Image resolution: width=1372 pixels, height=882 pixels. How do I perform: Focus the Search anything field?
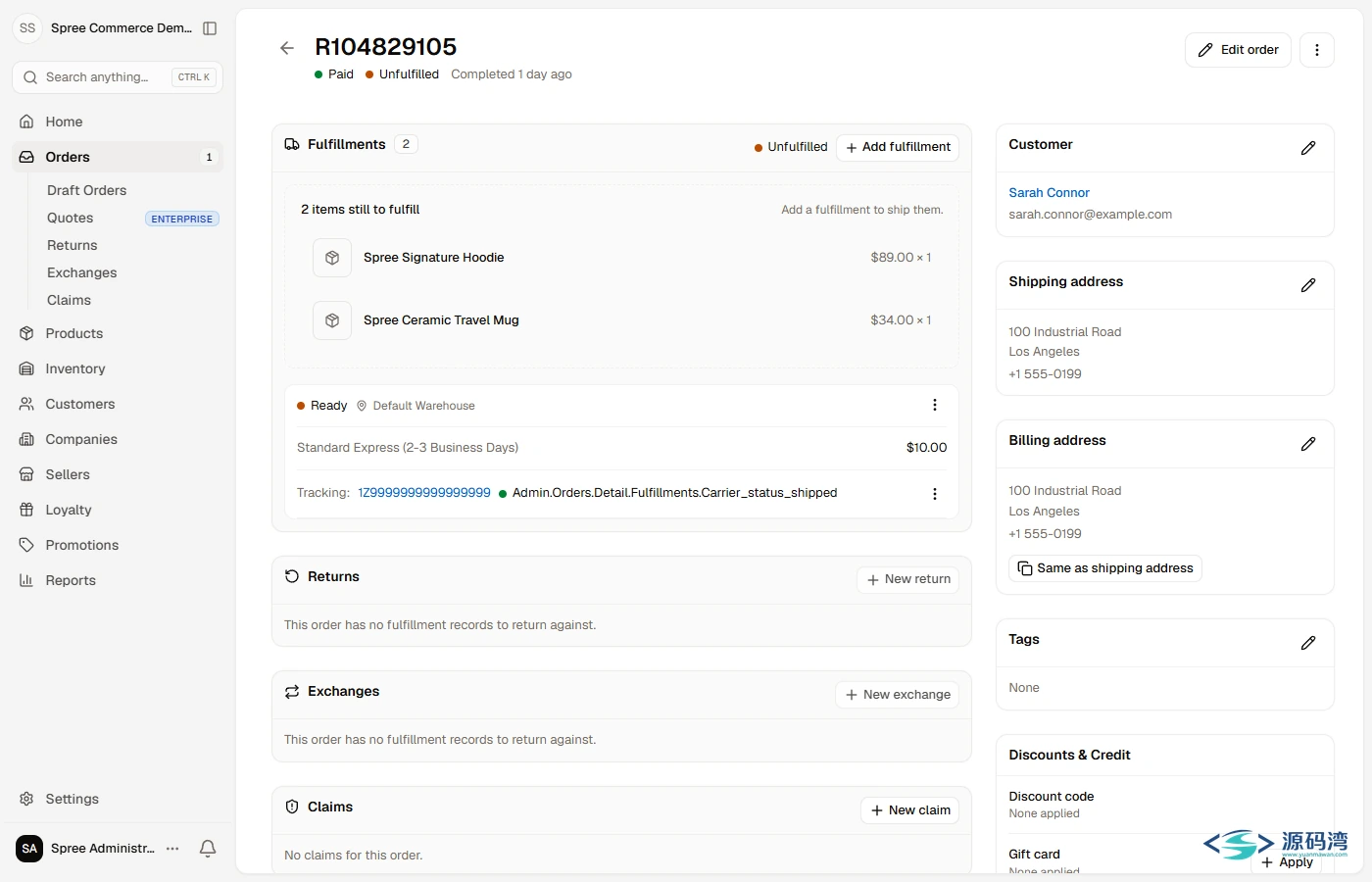pos(118,77)
